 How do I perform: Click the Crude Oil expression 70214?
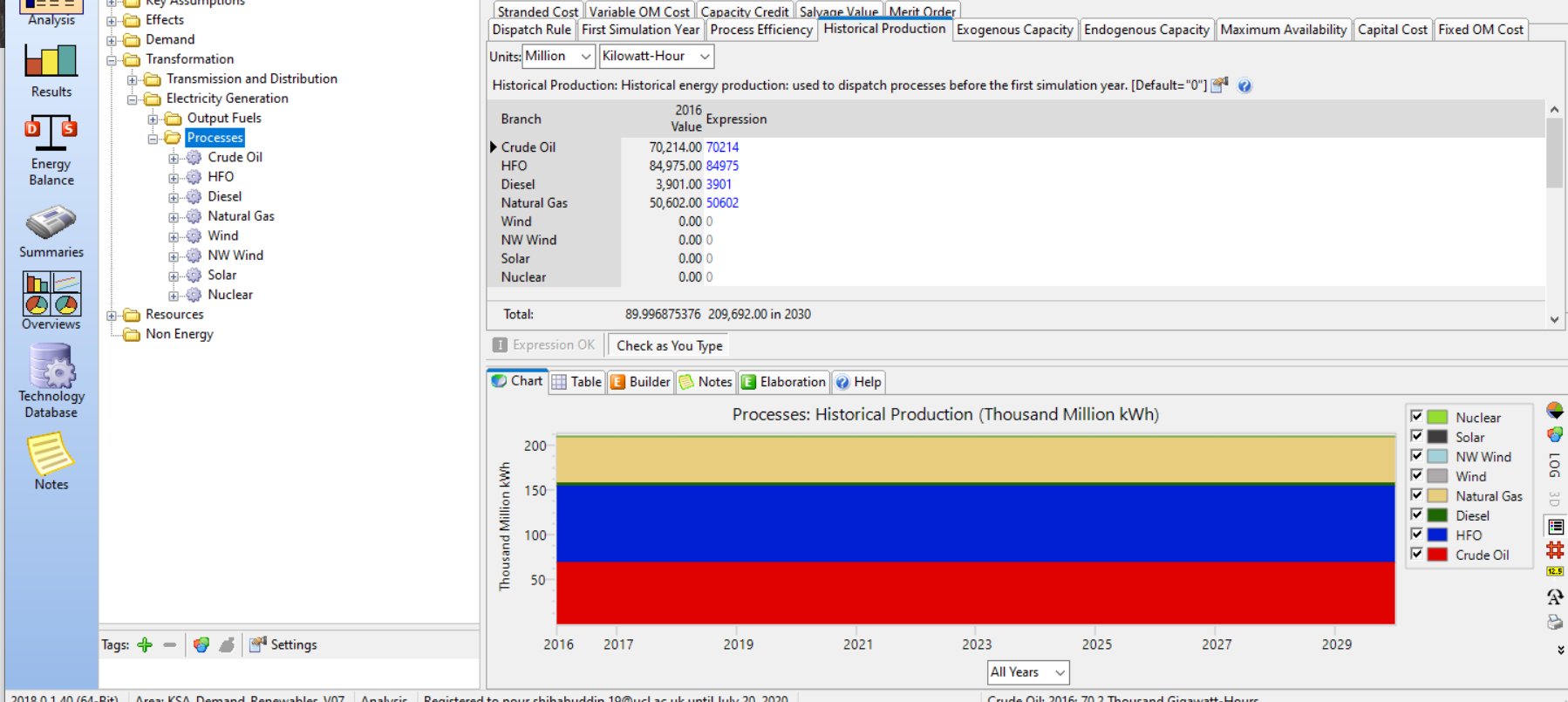pos(722,147)
